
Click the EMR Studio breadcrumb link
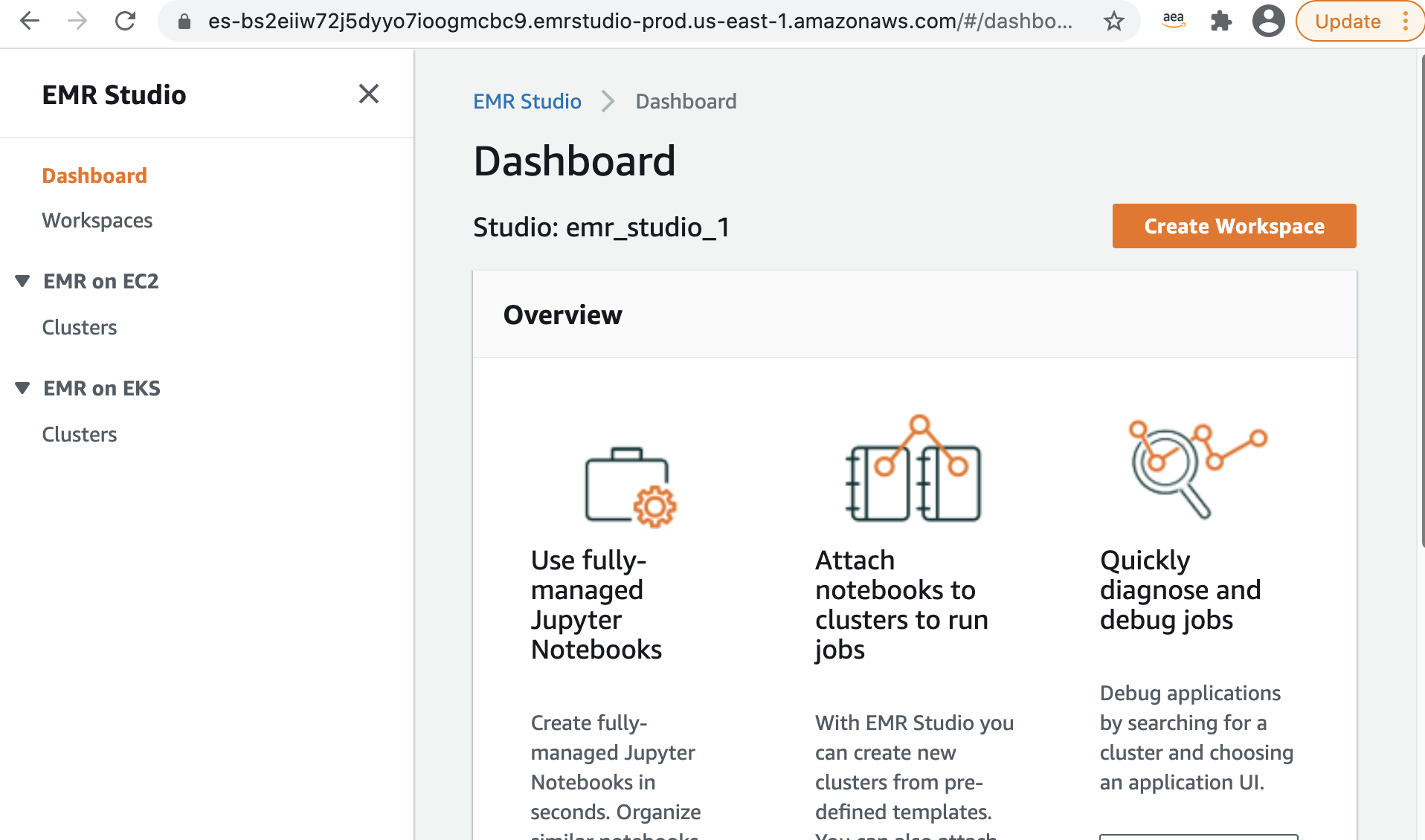[527, 101]
